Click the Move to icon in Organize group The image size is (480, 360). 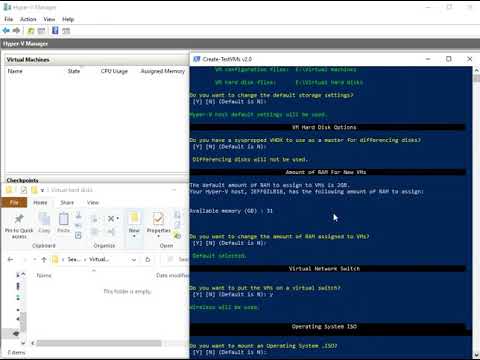click(95, 219)
